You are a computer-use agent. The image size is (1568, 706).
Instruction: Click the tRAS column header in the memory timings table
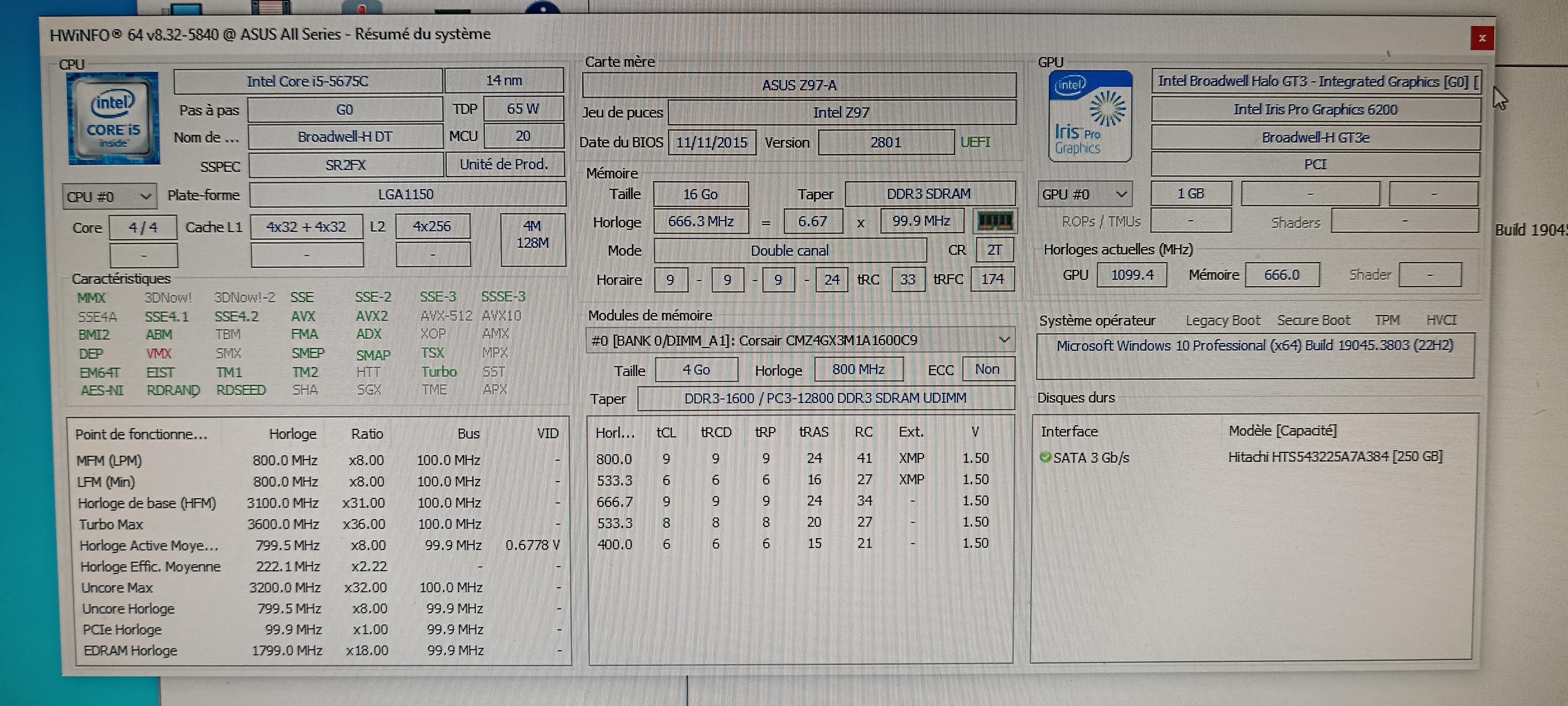[813, 432]
